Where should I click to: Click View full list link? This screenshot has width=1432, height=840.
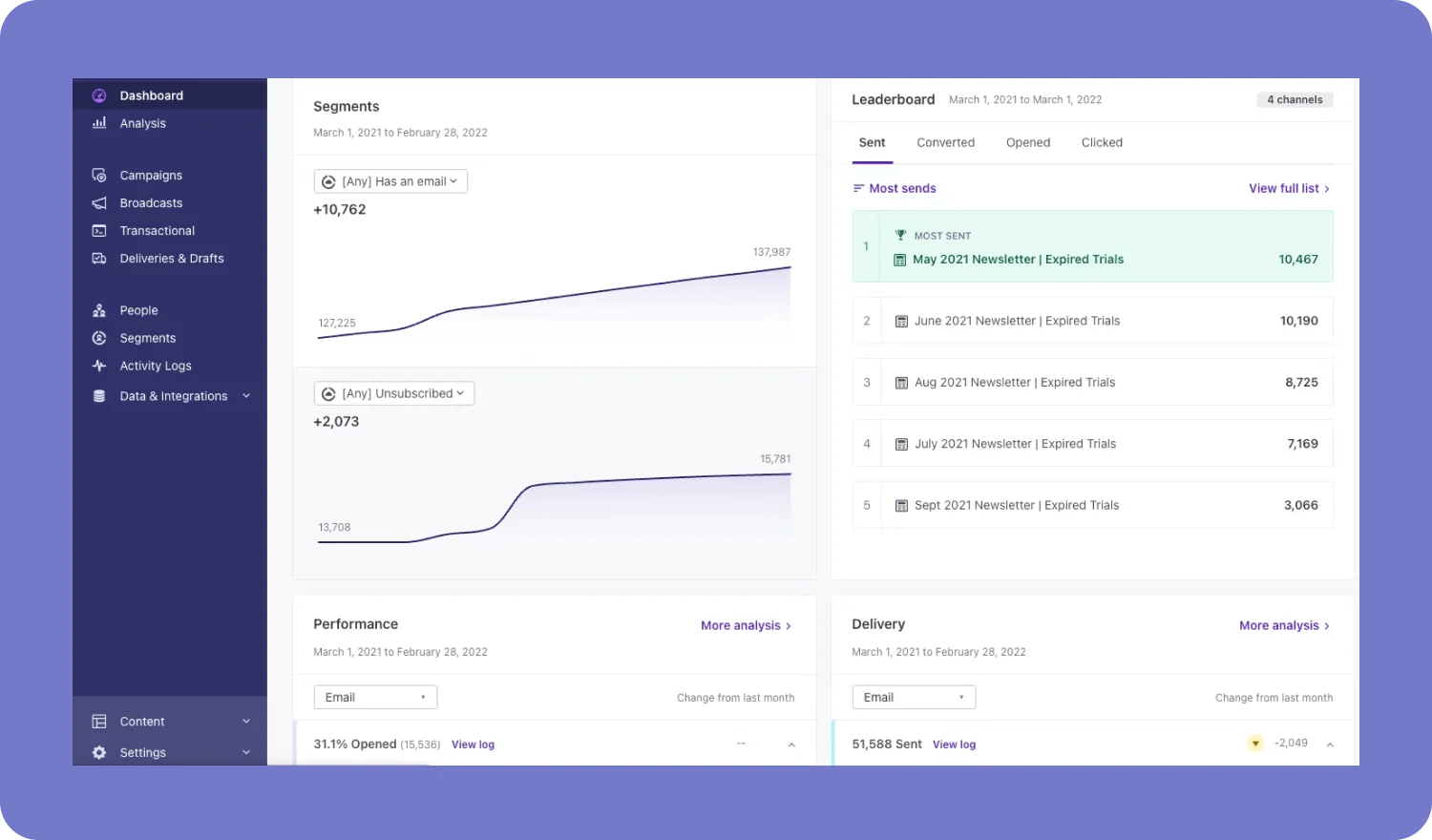(1289, 188)
